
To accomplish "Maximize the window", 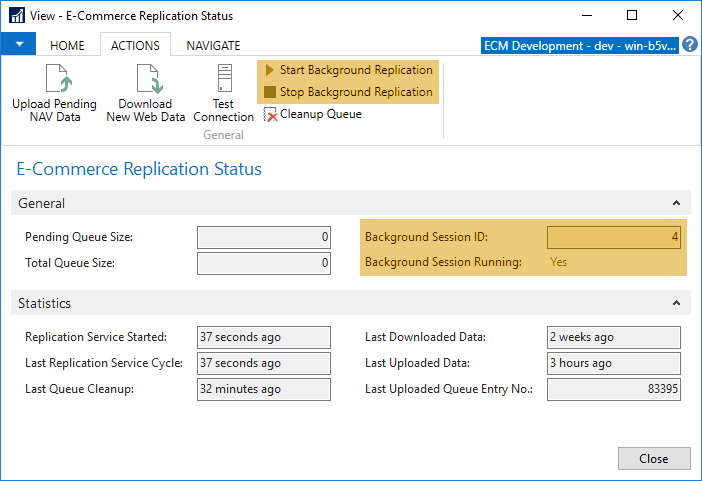I will click(632, 16).
